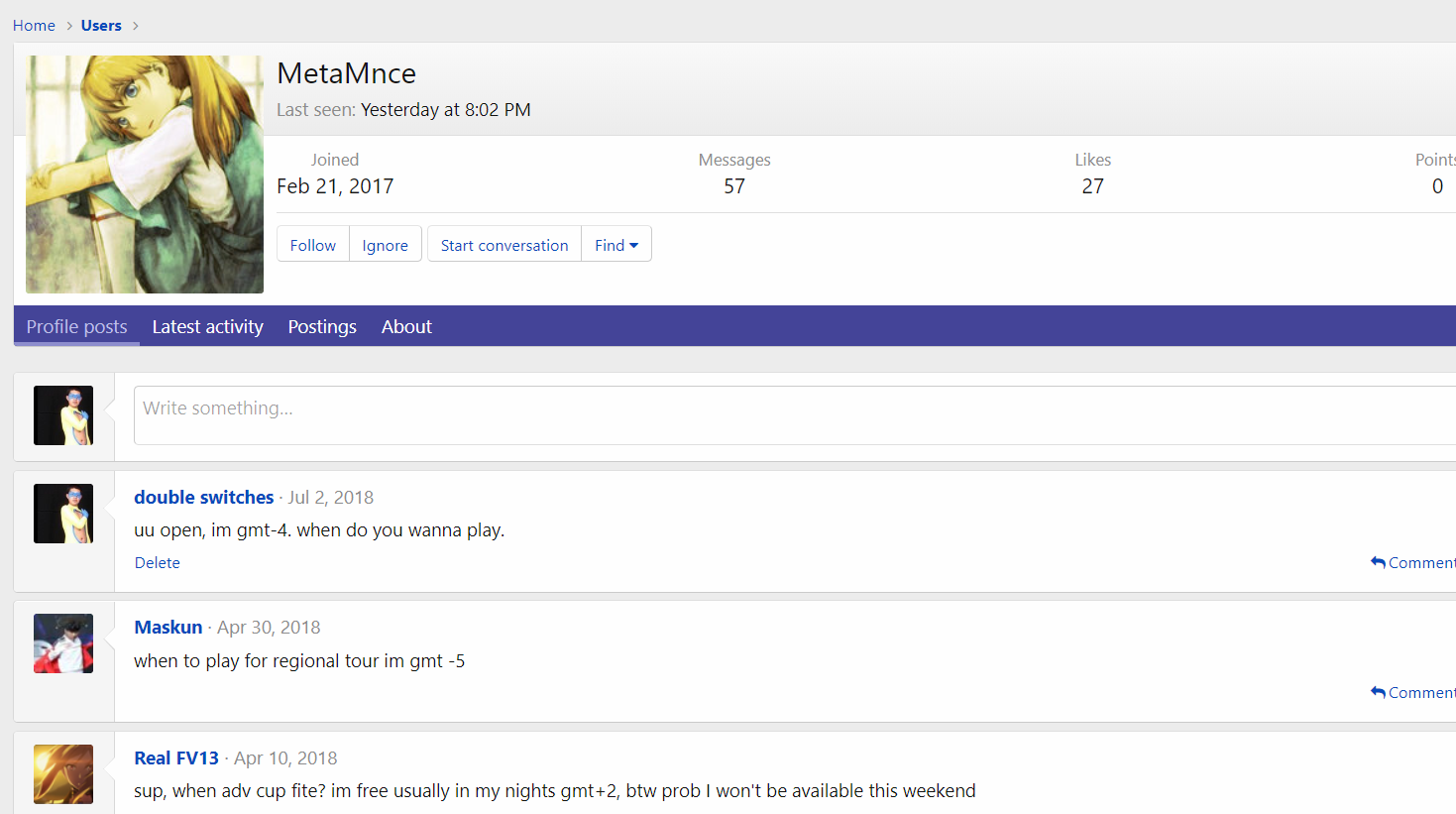
Task: Click the Jul 2, 2018 post date
Action: point(331,498)
